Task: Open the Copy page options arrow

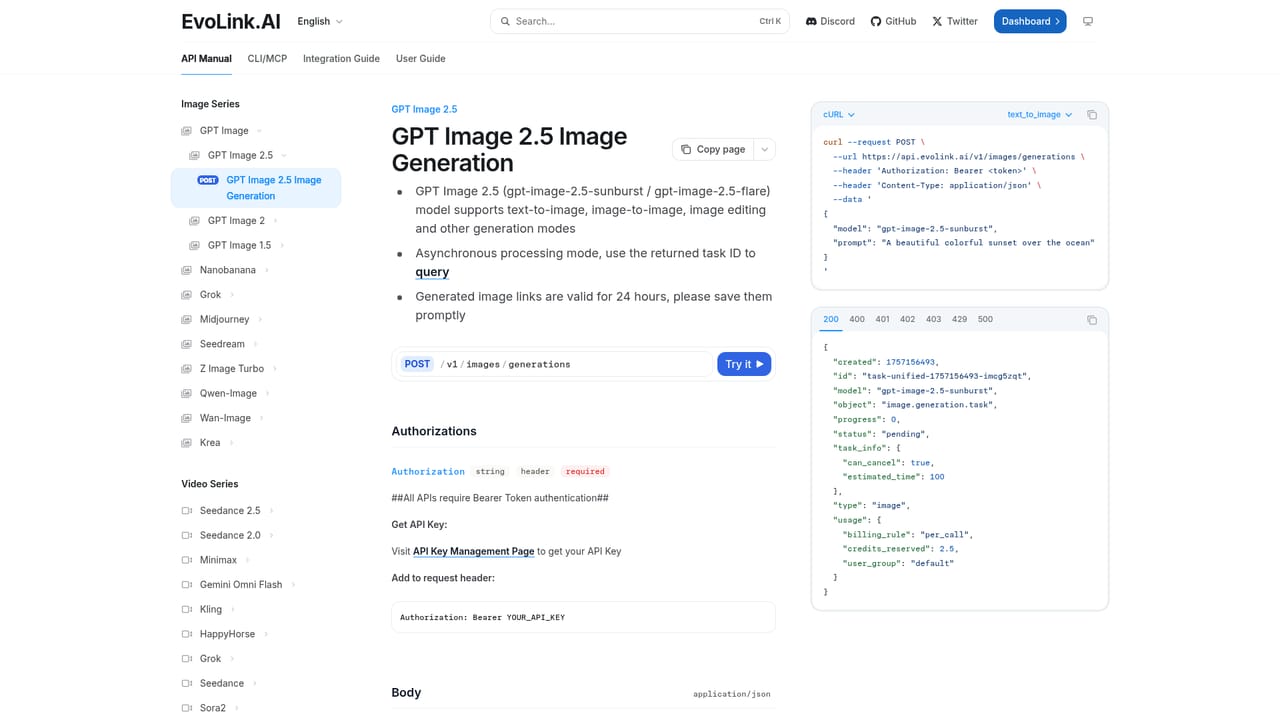Action: pos(765,149)
